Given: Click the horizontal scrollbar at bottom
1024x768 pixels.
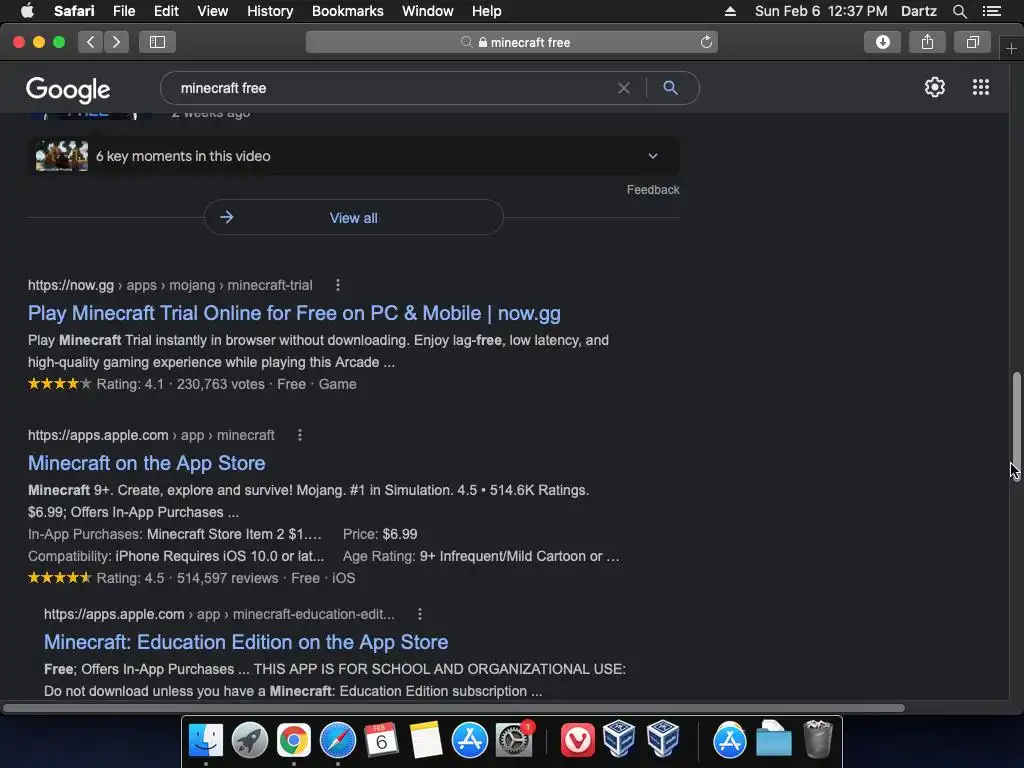Looking at the screenshot, I should tap(454, 708).
